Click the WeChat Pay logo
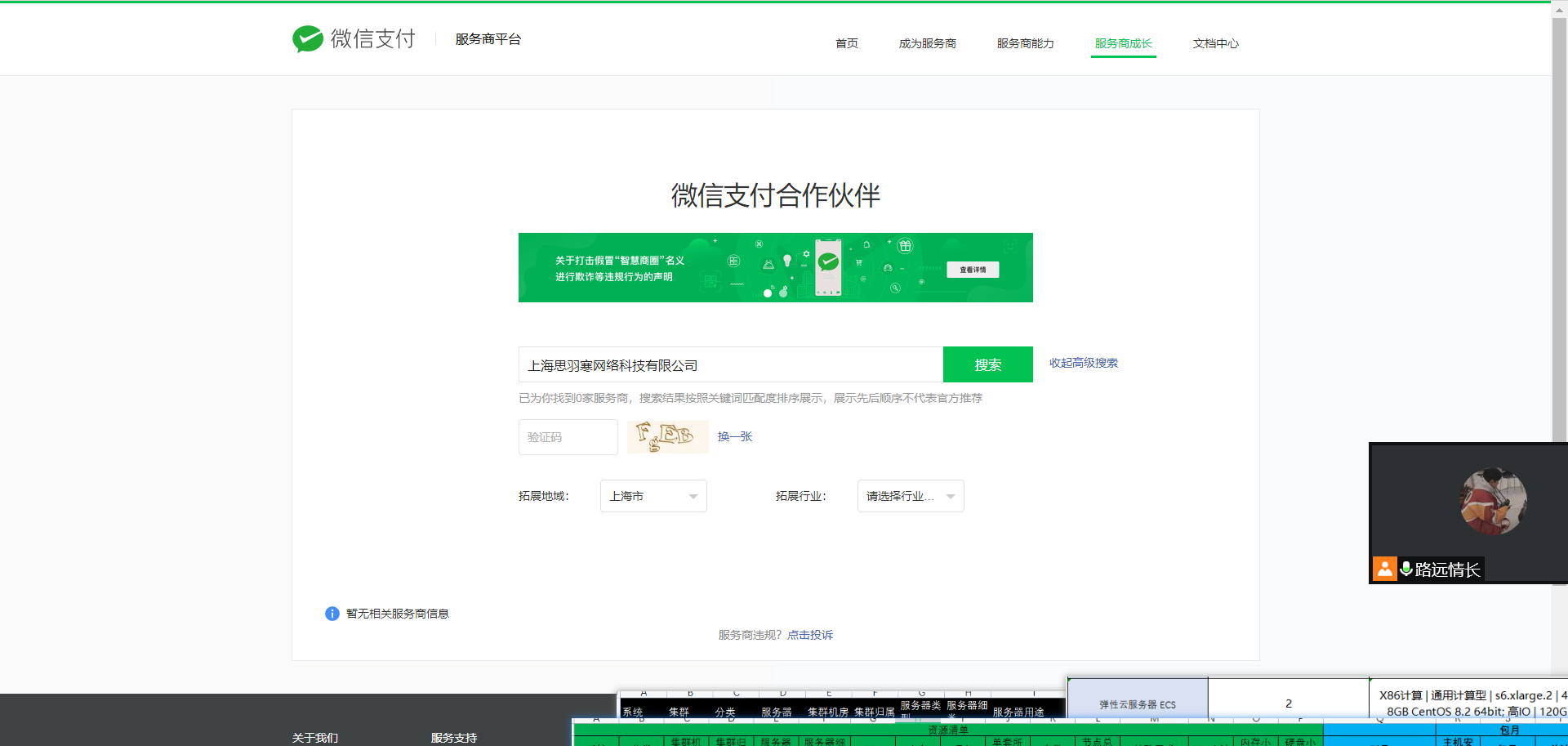1568x746 pixels. pyautogui.click(x=354, y=38)
